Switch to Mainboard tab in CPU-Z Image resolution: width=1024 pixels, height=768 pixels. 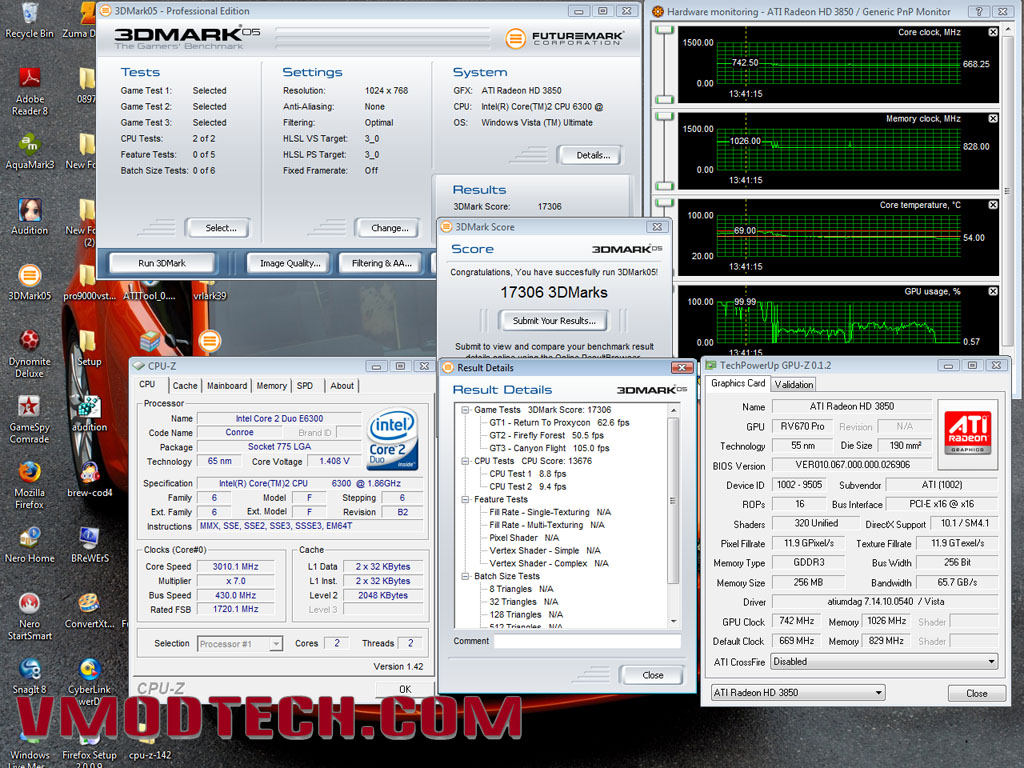(227, 386)
